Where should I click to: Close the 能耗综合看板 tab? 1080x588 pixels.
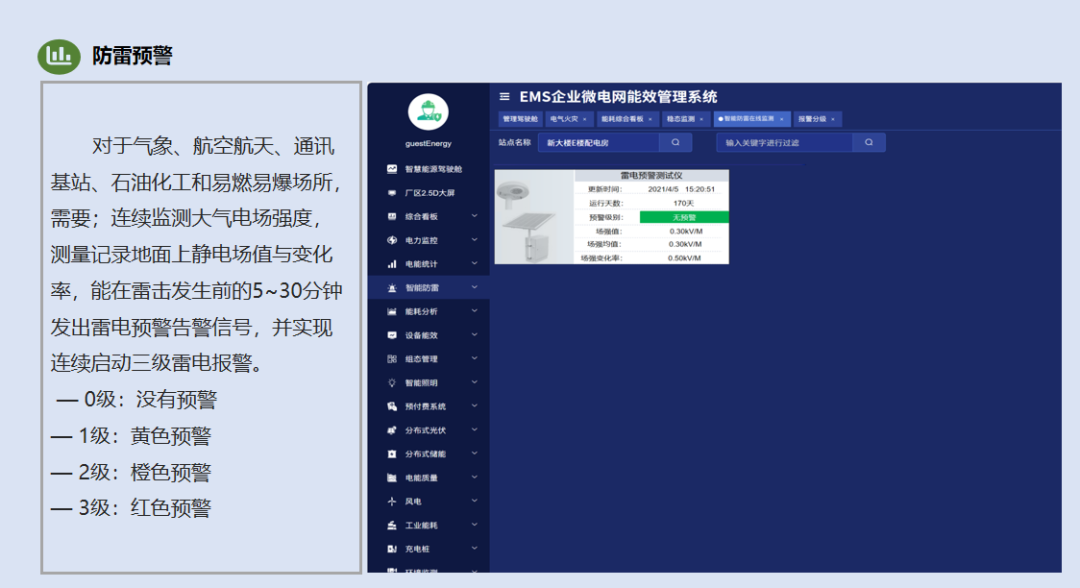tap(650, 119)
